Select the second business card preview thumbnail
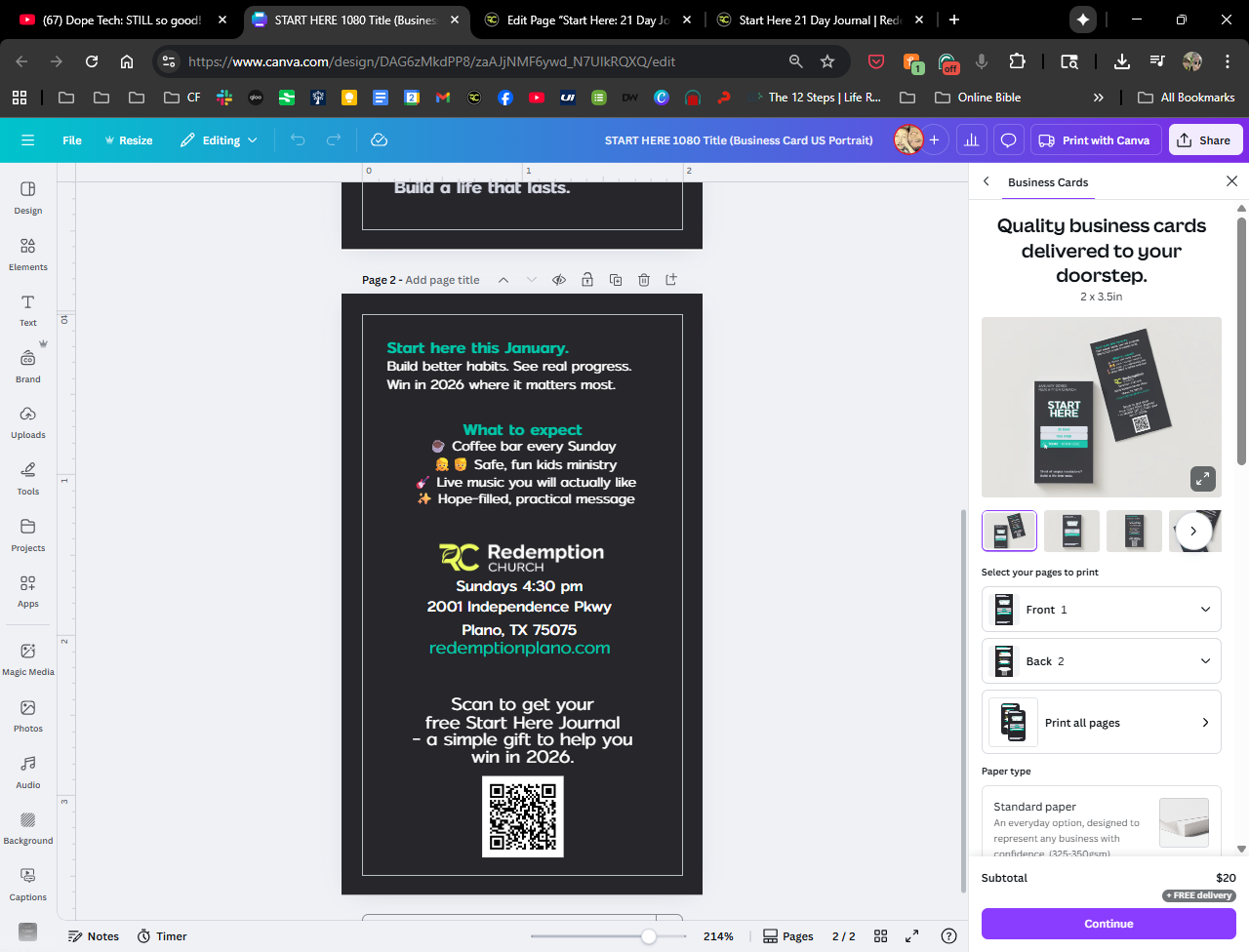Image resolution: width=1249 pixels, height=952 pixels. [1071, 532]
